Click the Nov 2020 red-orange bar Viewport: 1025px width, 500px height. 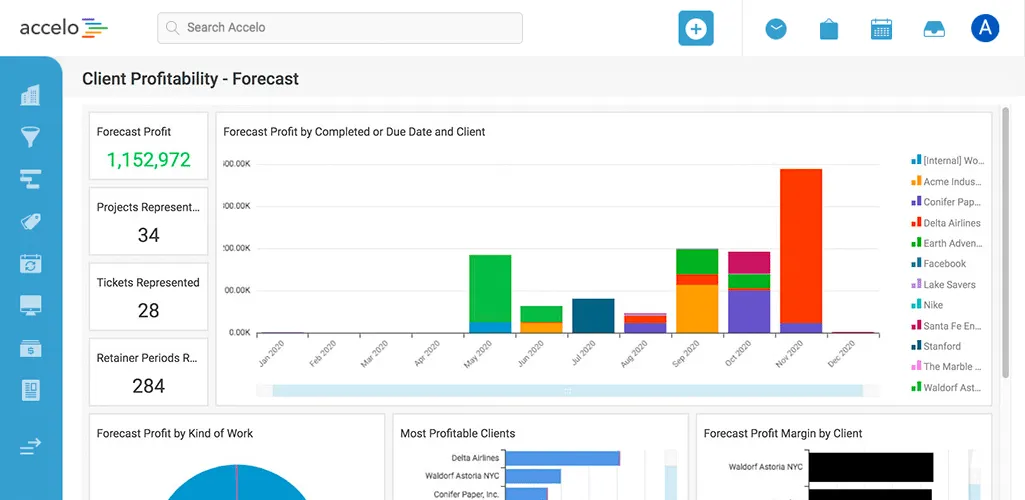[801, 246]
